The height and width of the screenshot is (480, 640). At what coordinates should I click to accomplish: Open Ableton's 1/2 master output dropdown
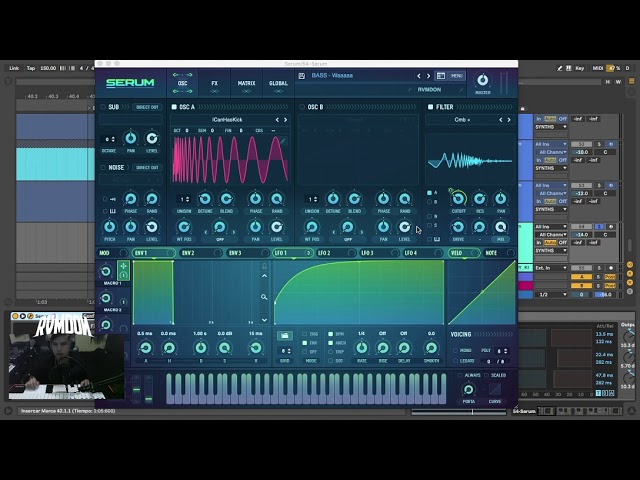pyautogui.click(x=551, y=295)
